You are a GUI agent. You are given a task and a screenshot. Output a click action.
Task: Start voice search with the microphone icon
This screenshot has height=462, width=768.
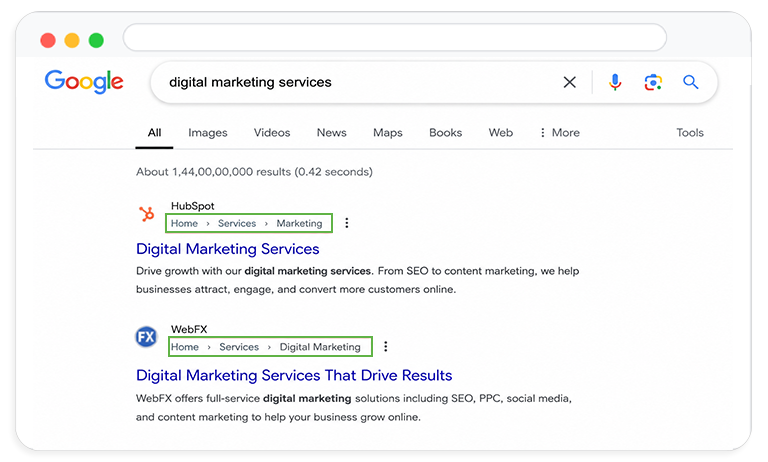(615, 82)
